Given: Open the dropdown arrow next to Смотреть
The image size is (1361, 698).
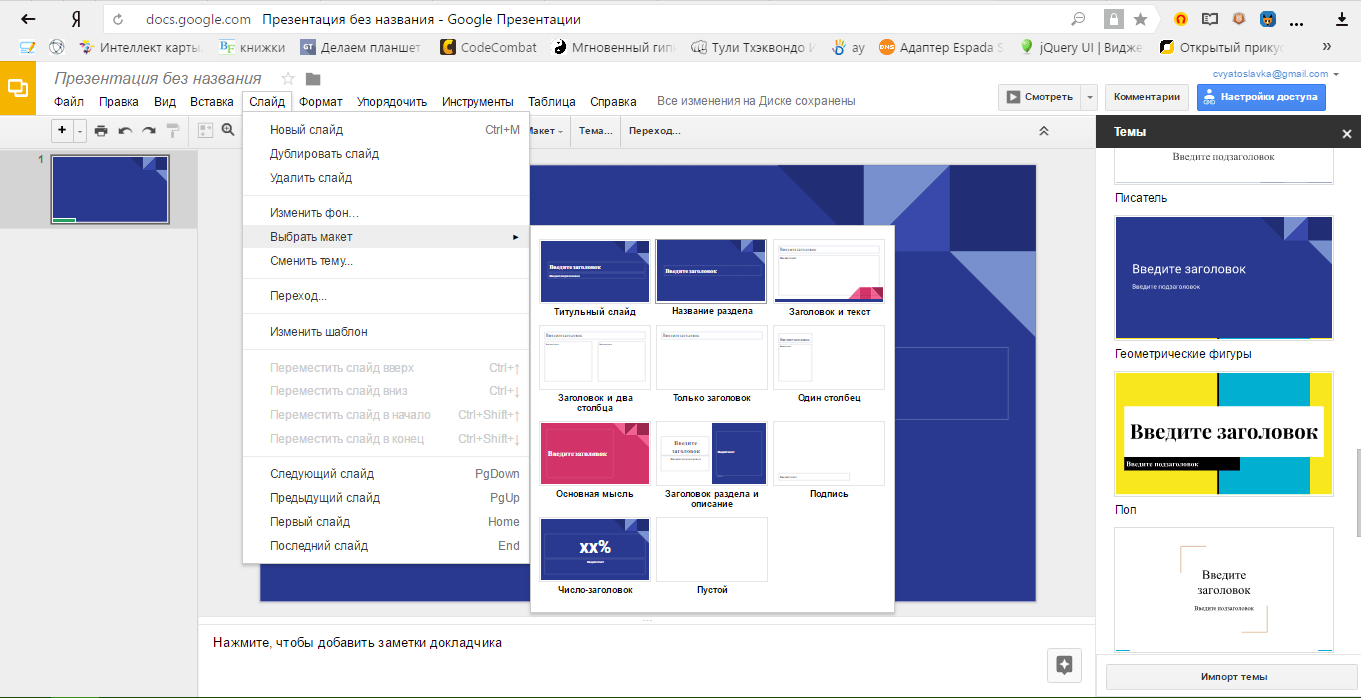Looking at the screenshot, I should tap(1089, 97).
